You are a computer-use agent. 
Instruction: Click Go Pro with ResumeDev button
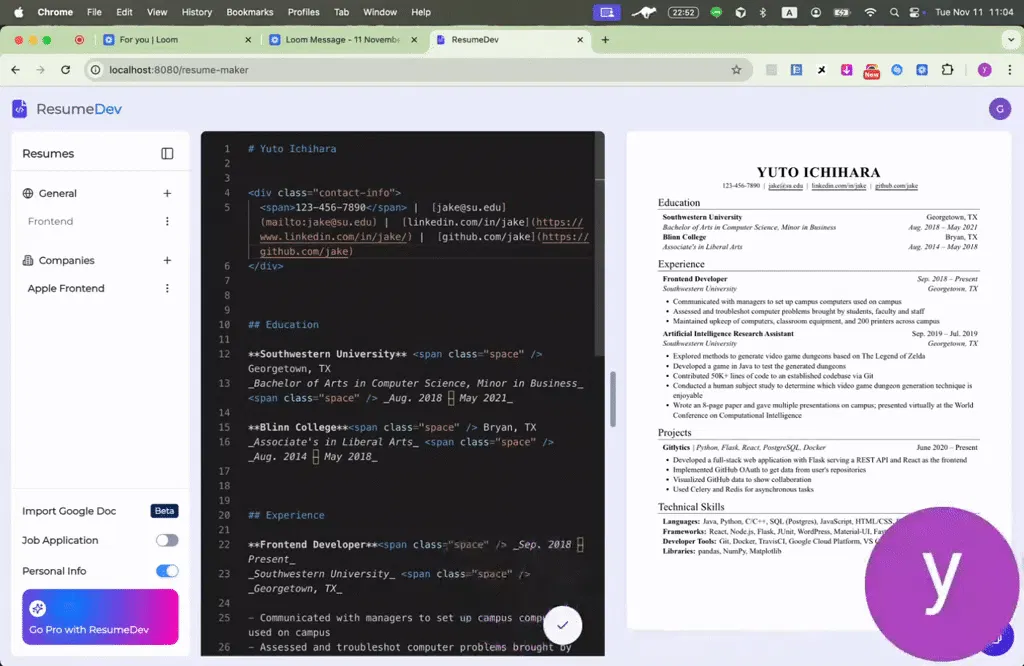point(100,617)
